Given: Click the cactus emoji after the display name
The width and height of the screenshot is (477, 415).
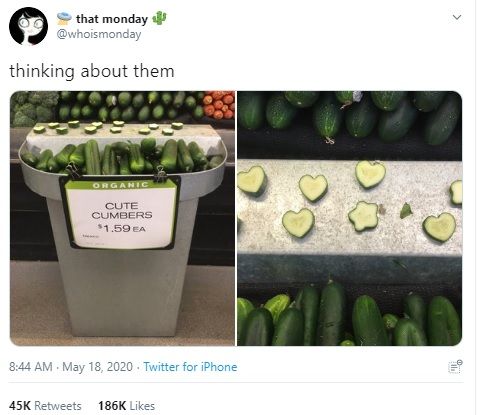Looking at the screenshot, I should pyautogui.click(x=159, y=18).
